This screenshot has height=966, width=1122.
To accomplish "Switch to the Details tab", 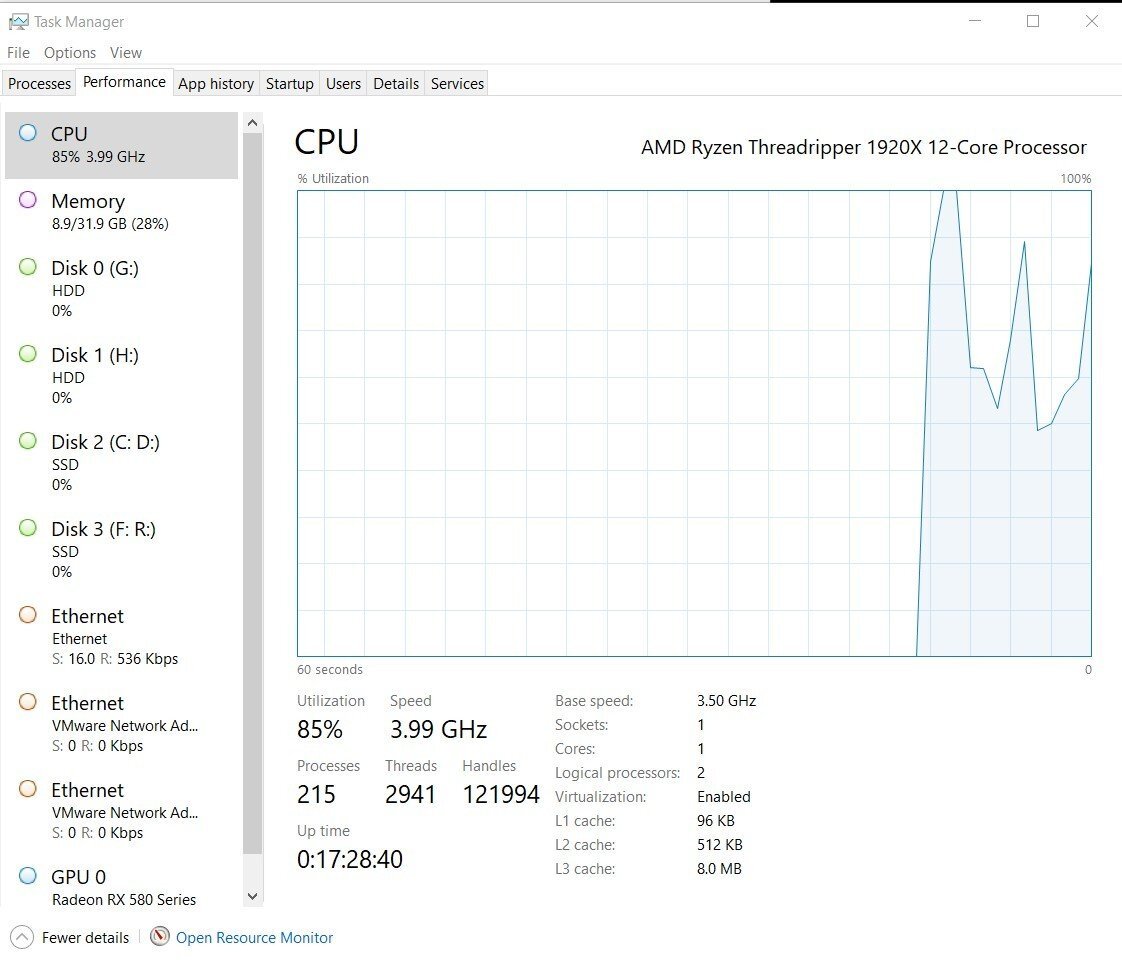I will pos(396,84).
